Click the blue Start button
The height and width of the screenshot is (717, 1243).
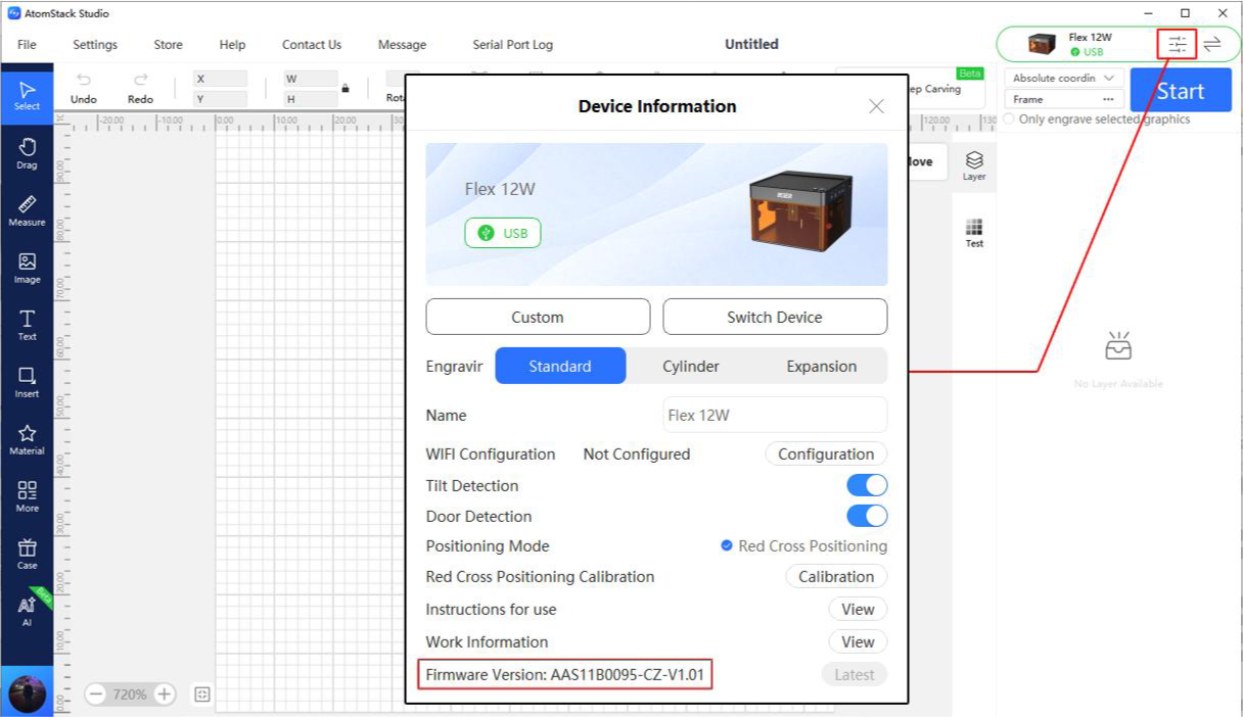click(x=1180, y=91)
